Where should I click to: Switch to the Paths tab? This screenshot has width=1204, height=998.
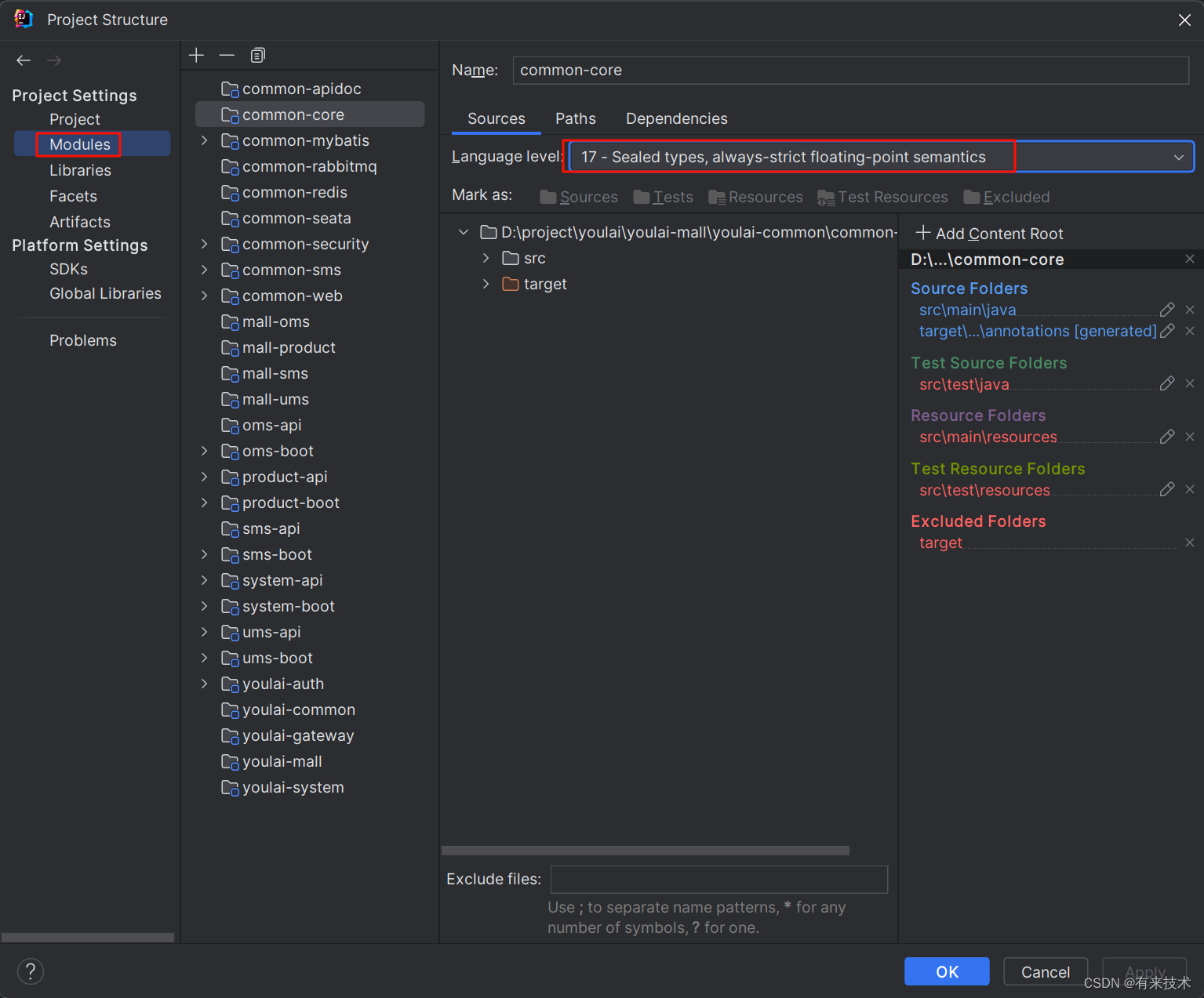(576, 118)
